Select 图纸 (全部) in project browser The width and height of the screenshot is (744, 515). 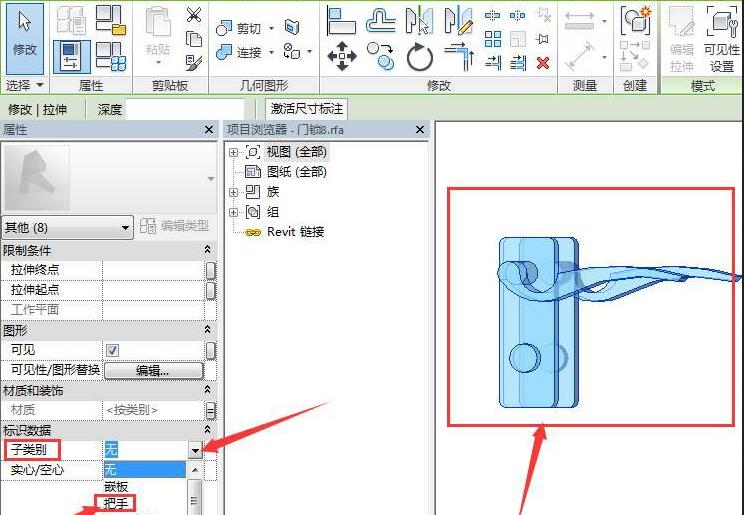[297, 171]
